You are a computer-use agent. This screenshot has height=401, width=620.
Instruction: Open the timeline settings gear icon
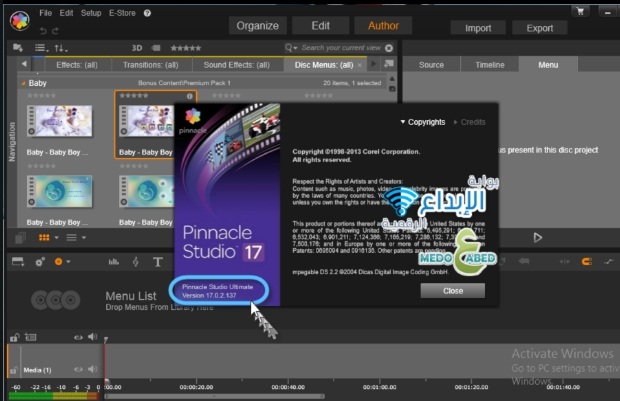(40, 262)
